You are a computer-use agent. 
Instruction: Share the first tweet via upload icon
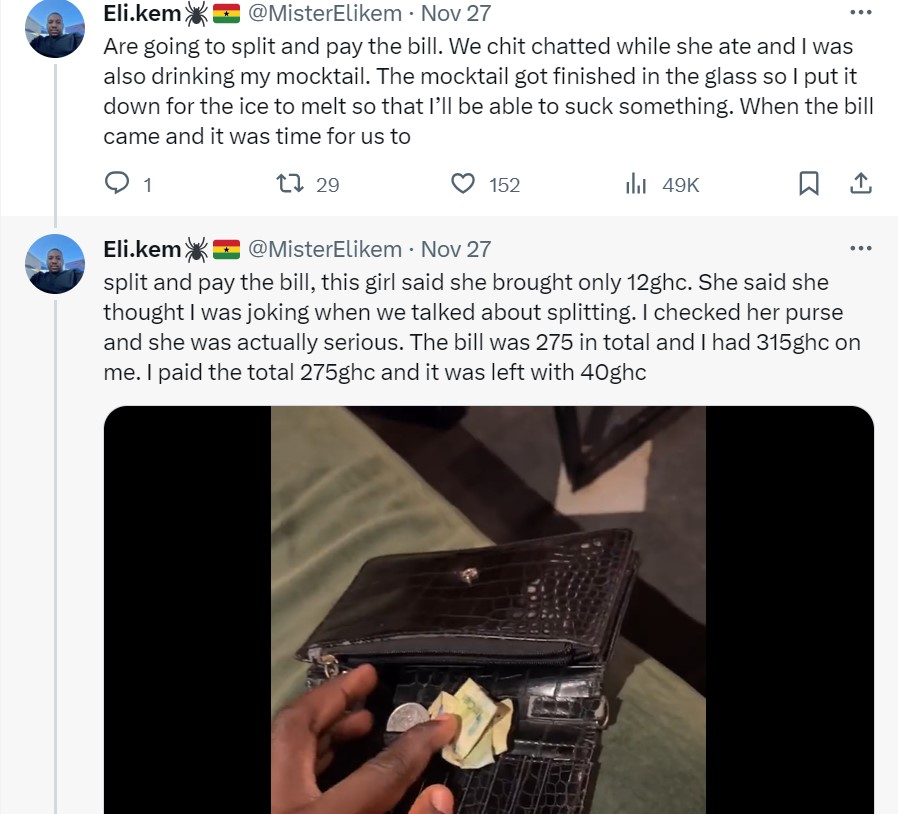[x=861, y=184]
